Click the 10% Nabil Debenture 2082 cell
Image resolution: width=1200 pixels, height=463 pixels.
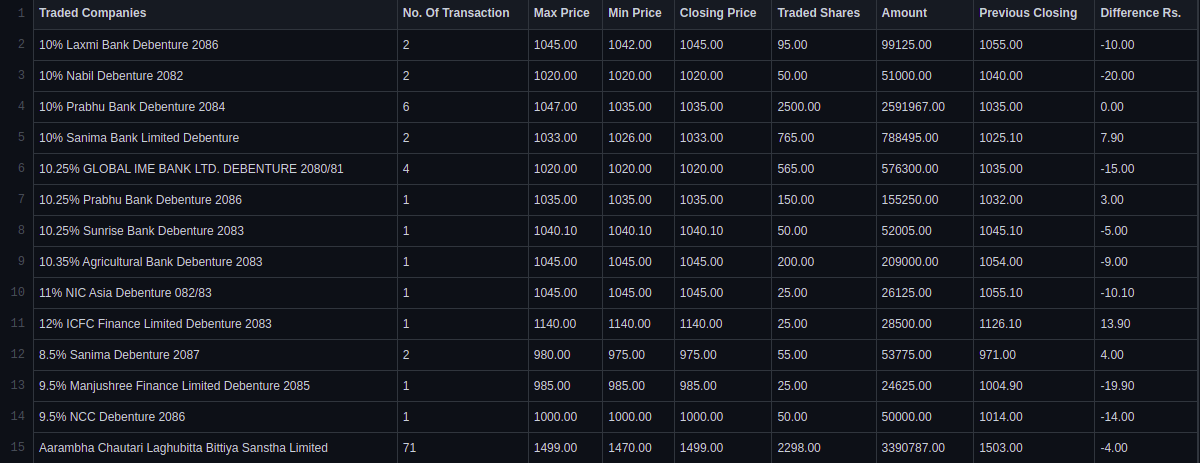pyautogui.click(x=214, y=76)
